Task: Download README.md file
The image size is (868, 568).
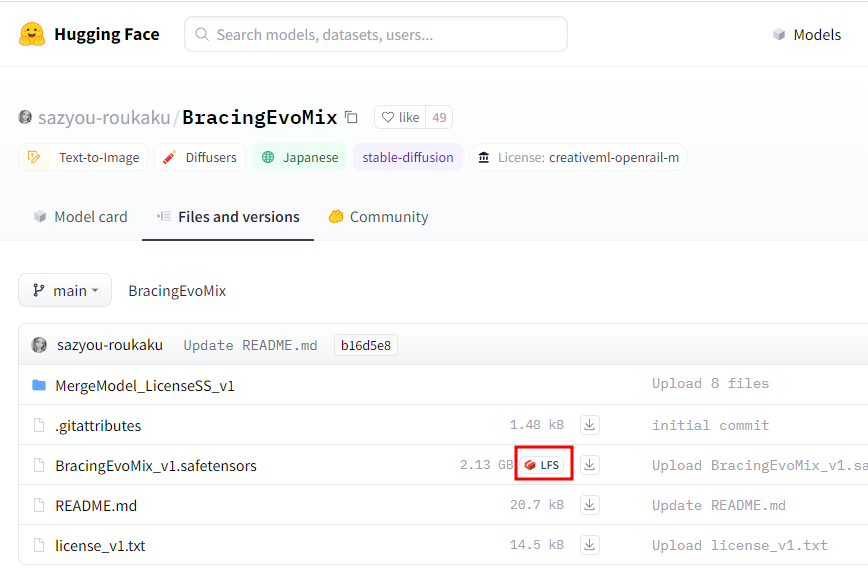Action: coord(590,505)
